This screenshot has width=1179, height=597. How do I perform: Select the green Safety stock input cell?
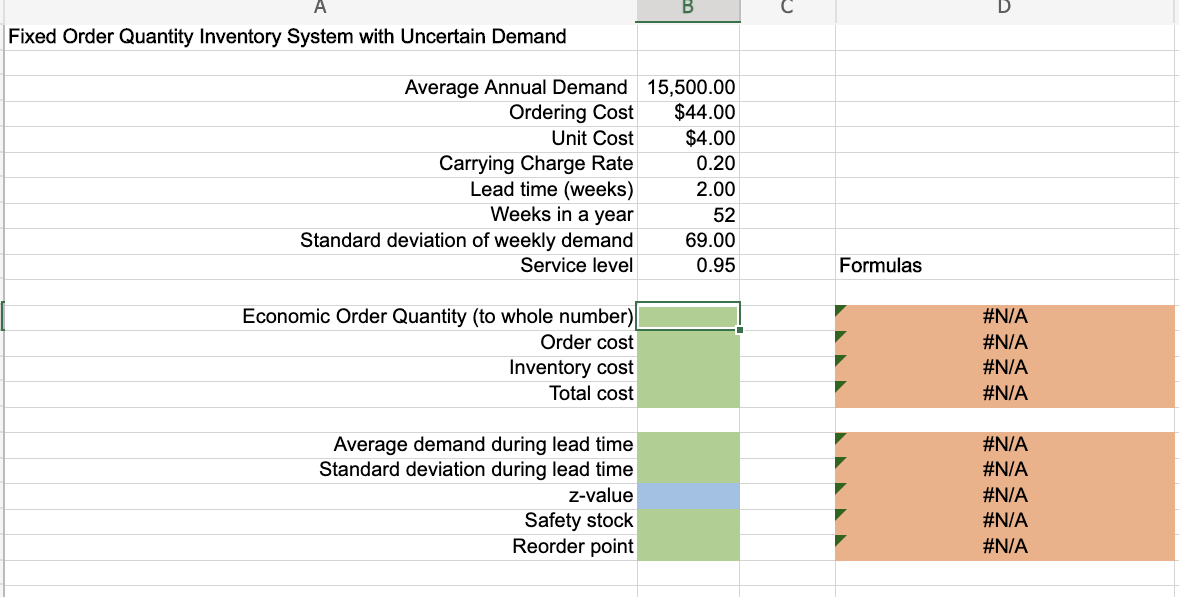687,520
